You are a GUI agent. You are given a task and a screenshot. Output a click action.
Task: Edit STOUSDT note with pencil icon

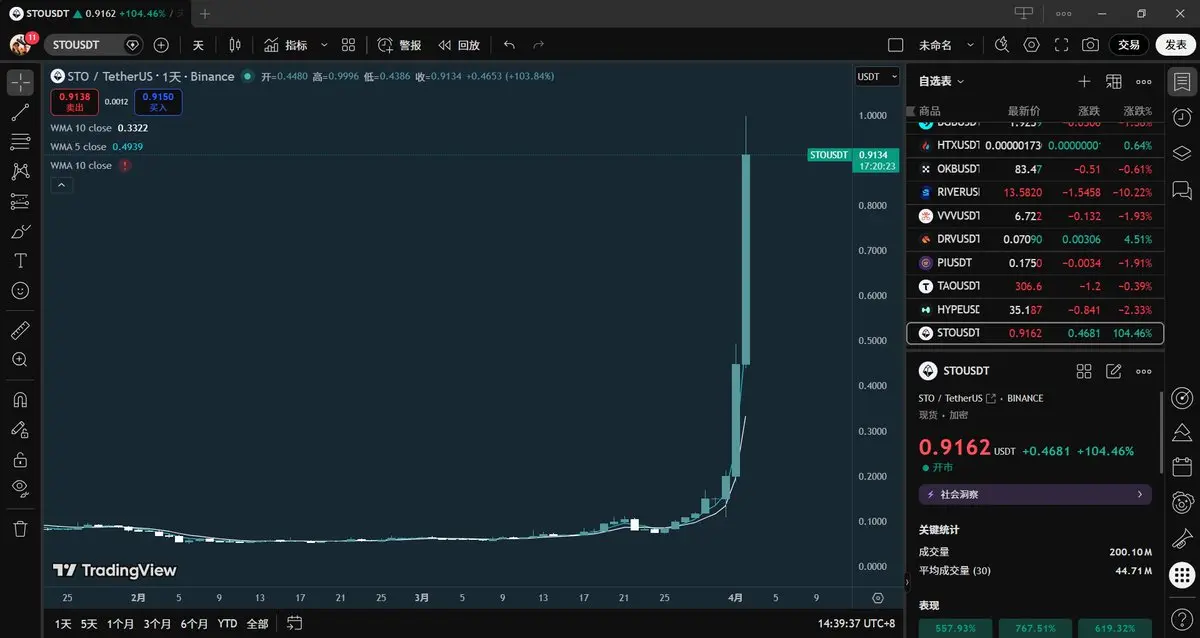[x=1113, y=371]
